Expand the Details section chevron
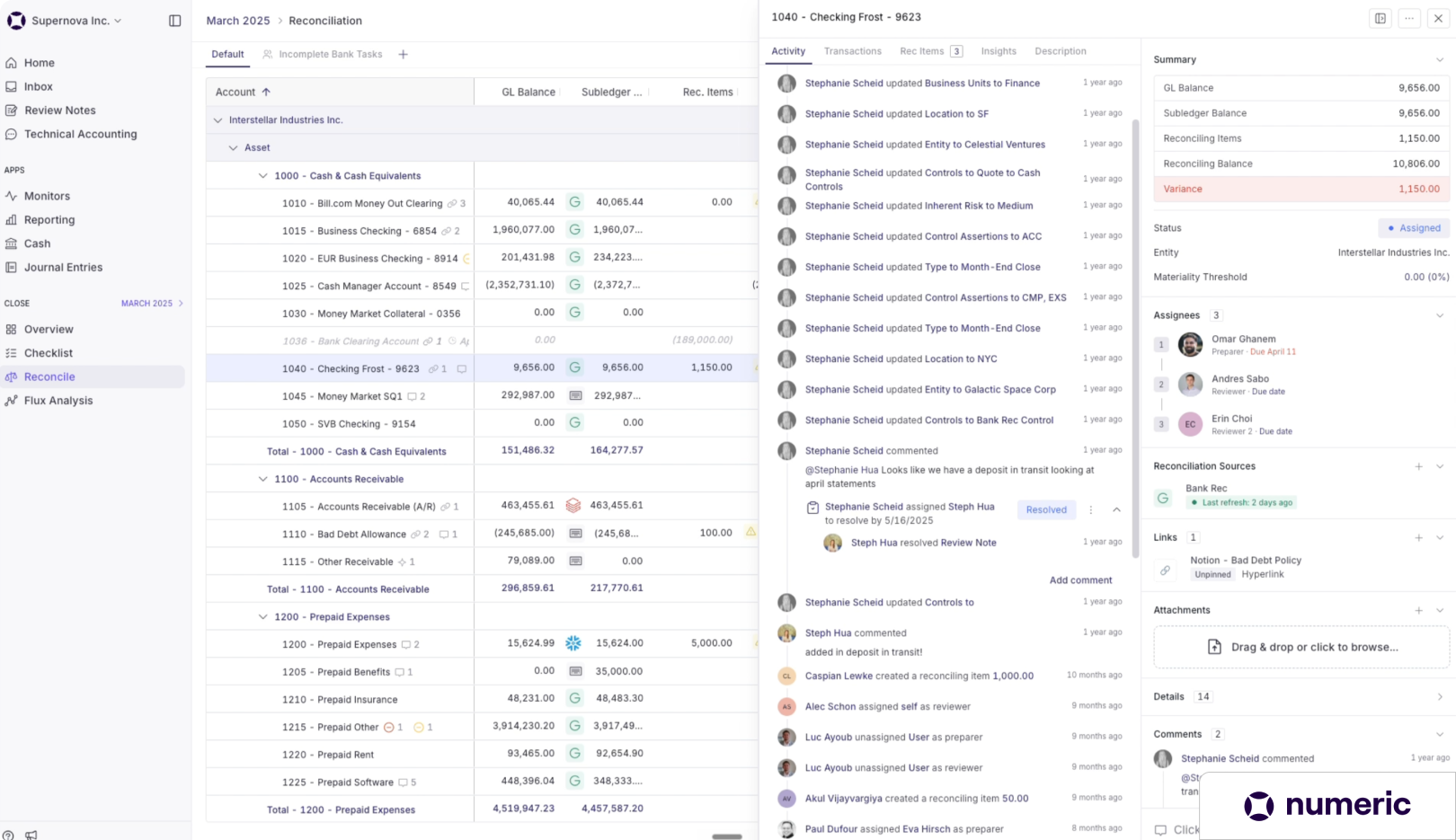 pos(1440,697)
